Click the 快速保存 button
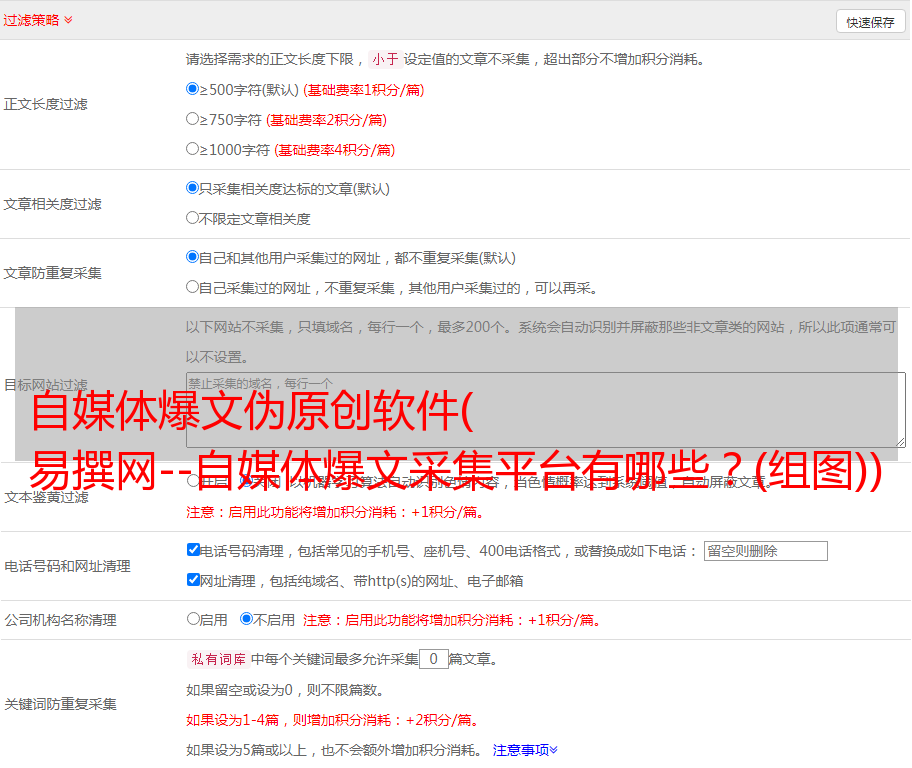Viewport: 912px width, 768px height. point(869,22)
